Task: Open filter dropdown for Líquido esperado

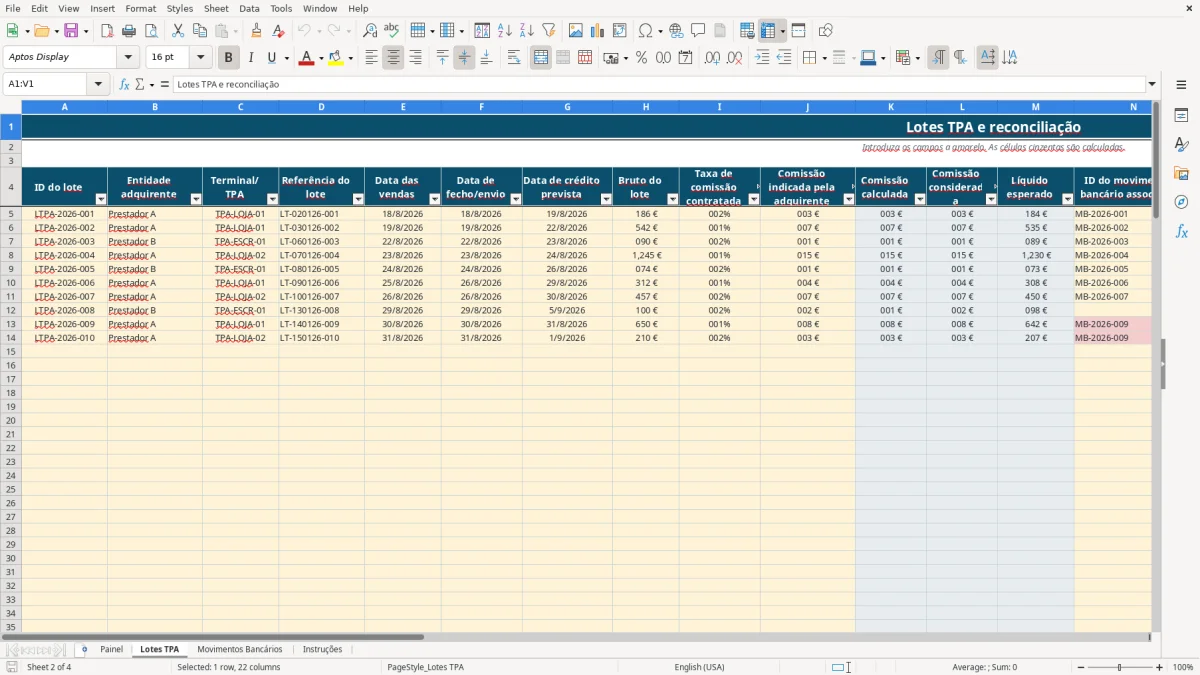Action: [x=1067, y=199]
